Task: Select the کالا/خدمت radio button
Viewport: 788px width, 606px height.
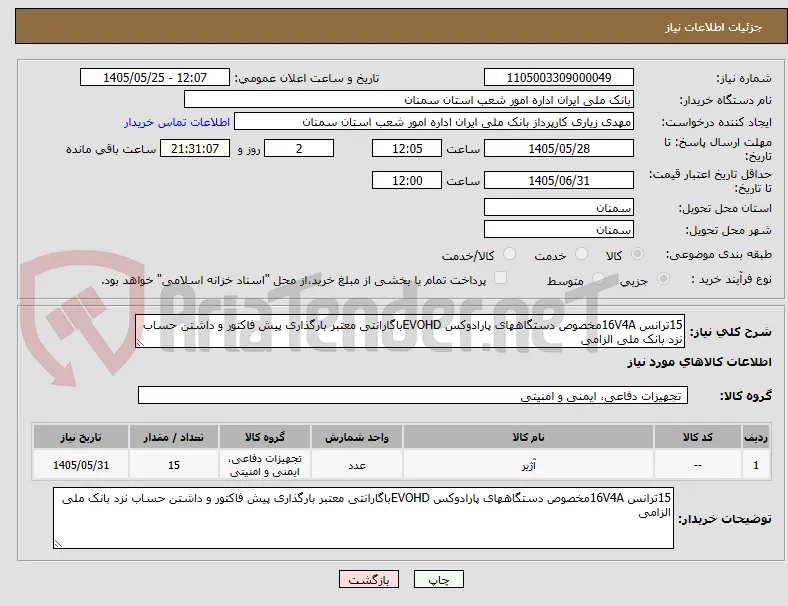Action: click(510, 254)
